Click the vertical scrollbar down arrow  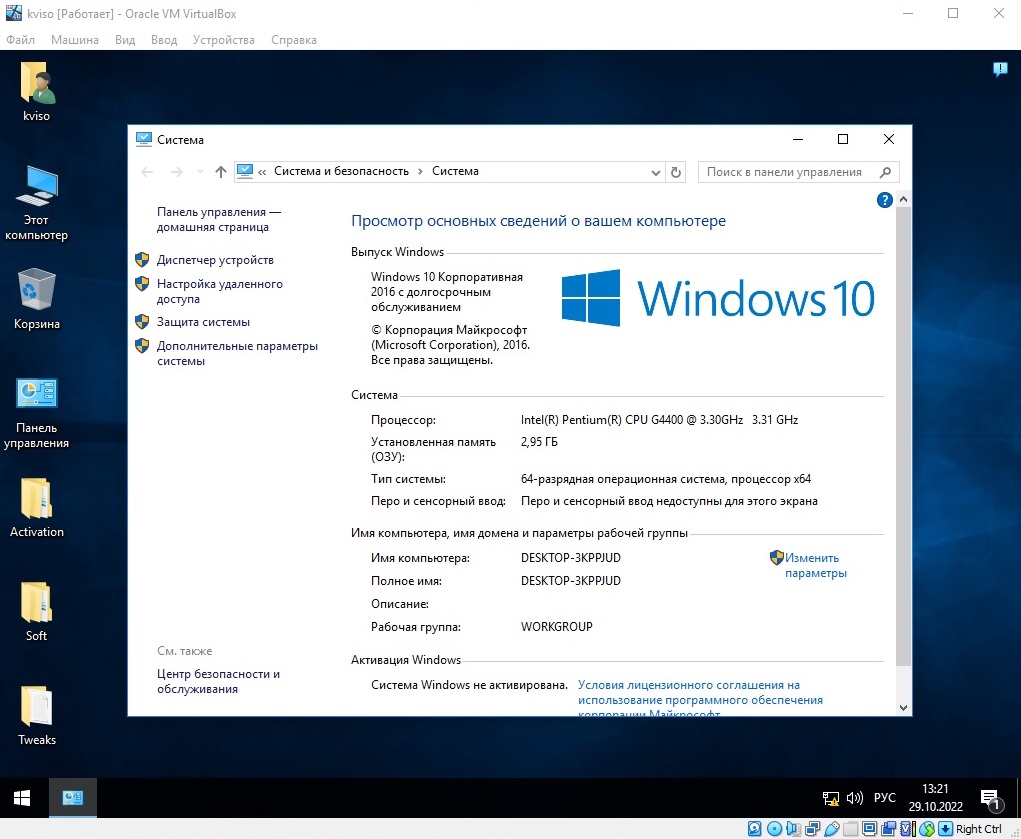[904, 707]
